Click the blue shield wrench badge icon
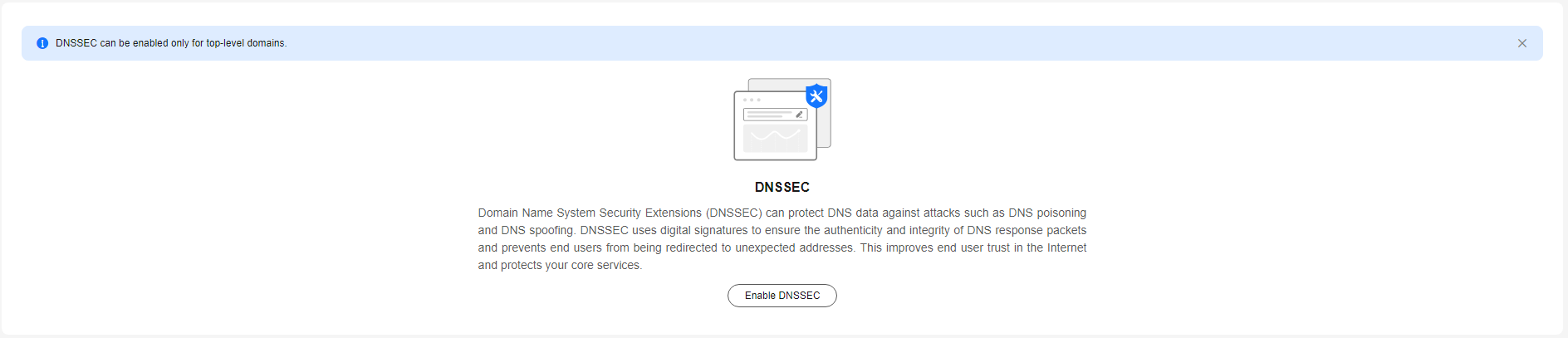 [x=816, y=96]
